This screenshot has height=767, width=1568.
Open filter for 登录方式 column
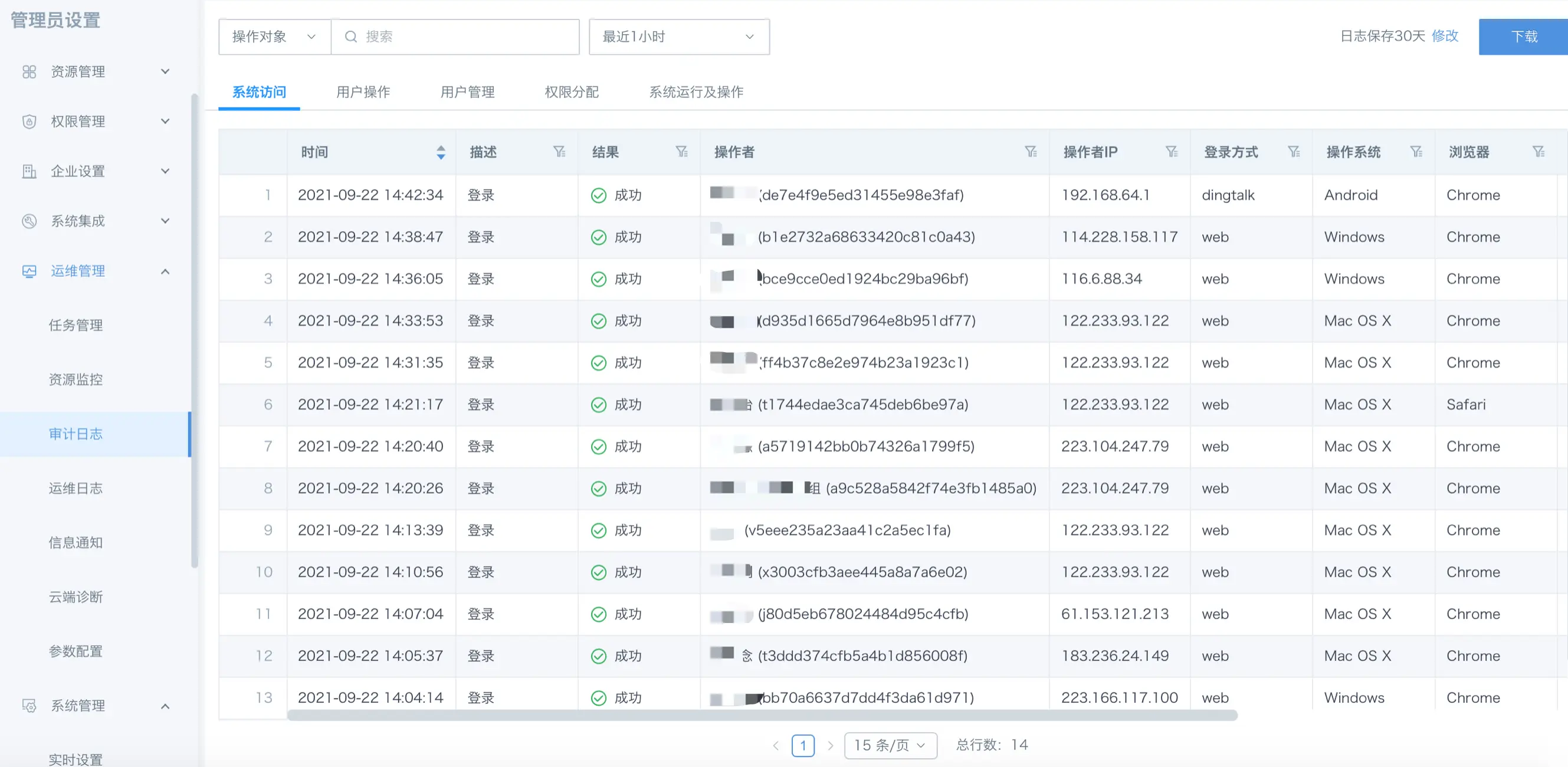click(x=1294, y=152)
